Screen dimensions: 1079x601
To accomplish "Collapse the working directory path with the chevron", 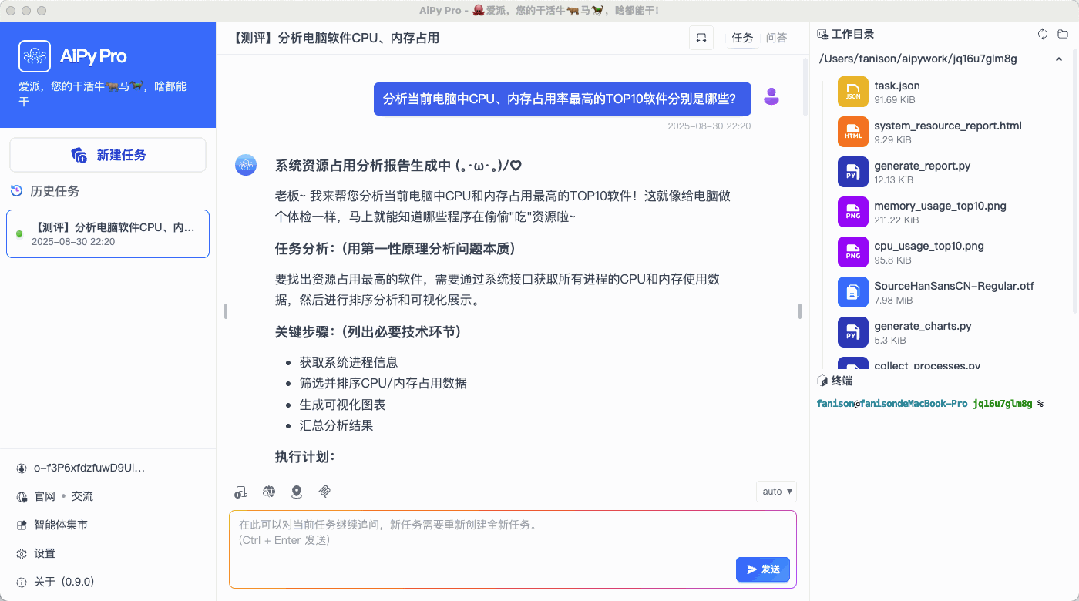I will pos(1058,58).
